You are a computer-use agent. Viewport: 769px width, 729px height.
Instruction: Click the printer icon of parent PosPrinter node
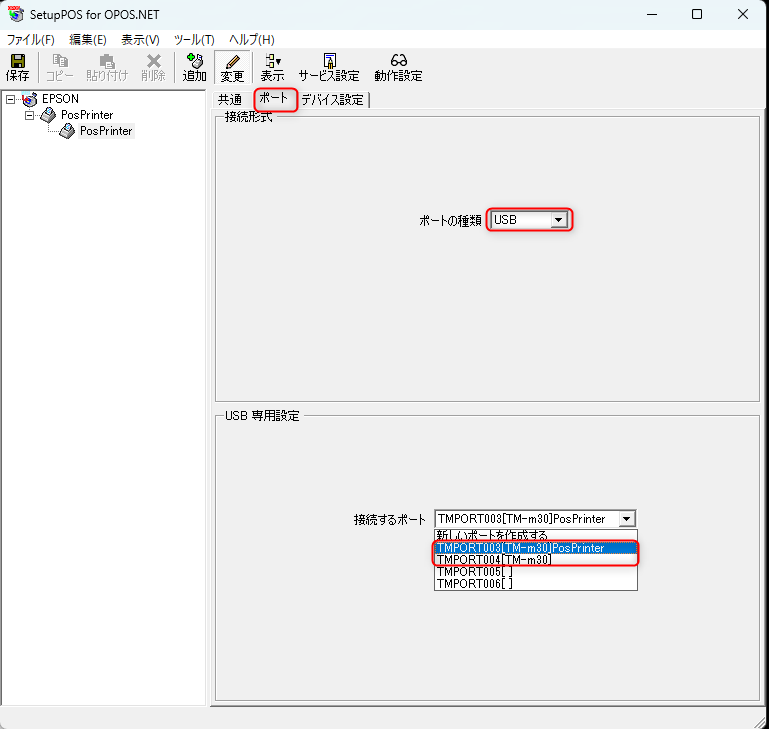click(48, 115)
